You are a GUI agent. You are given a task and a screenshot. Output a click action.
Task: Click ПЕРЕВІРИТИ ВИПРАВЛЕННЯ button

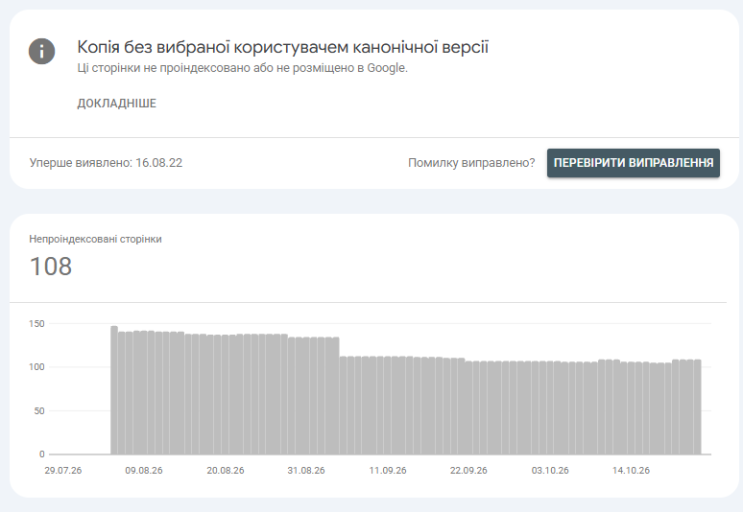pos(633,163)
